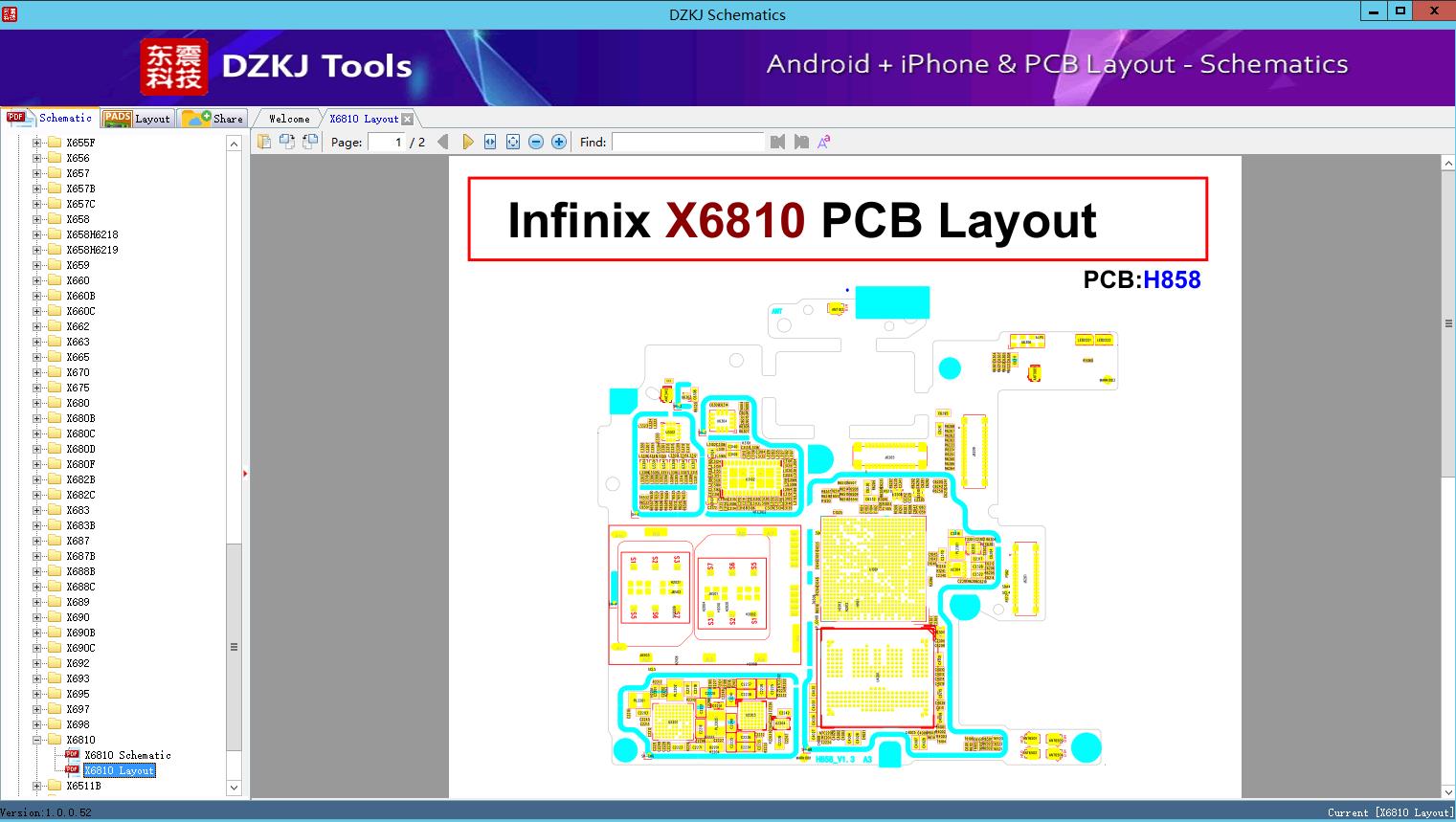Switch to the Schematic panel tab

(49, 118)
